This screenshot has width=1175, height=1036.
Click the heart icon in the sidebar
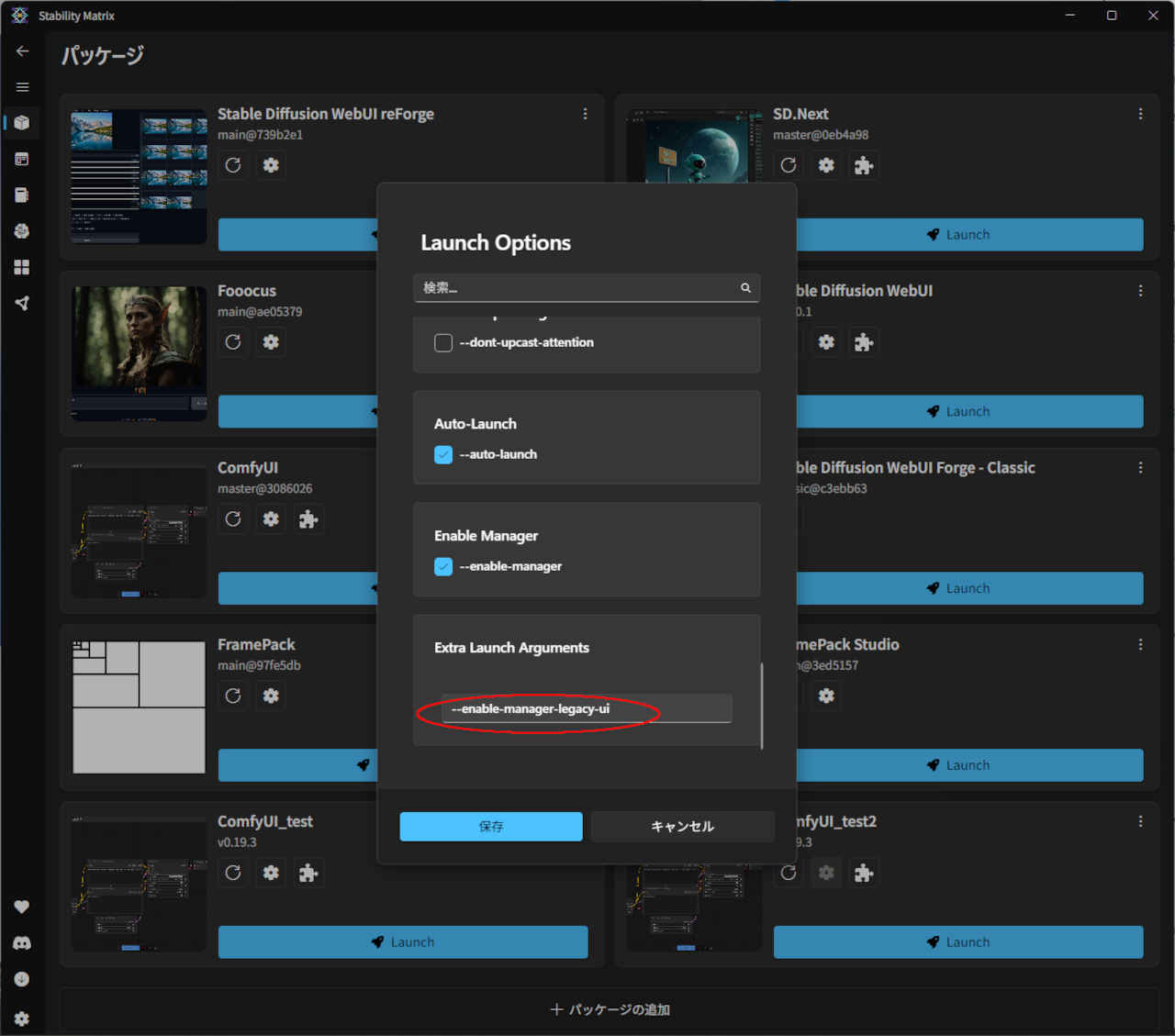point(22,907)
